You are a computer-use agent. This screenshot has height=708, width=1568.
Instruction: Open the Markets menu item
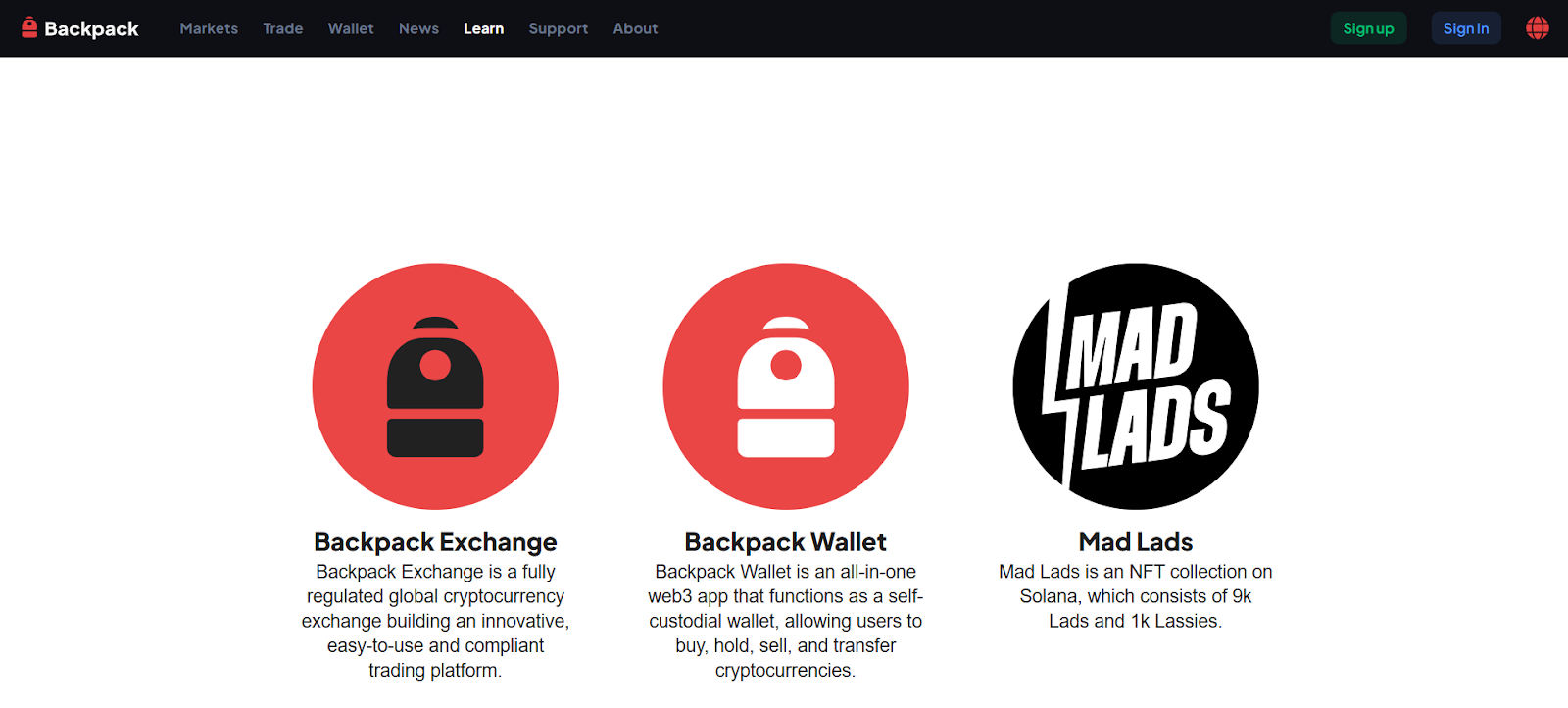pyautogui.click(x=208, y=28)
